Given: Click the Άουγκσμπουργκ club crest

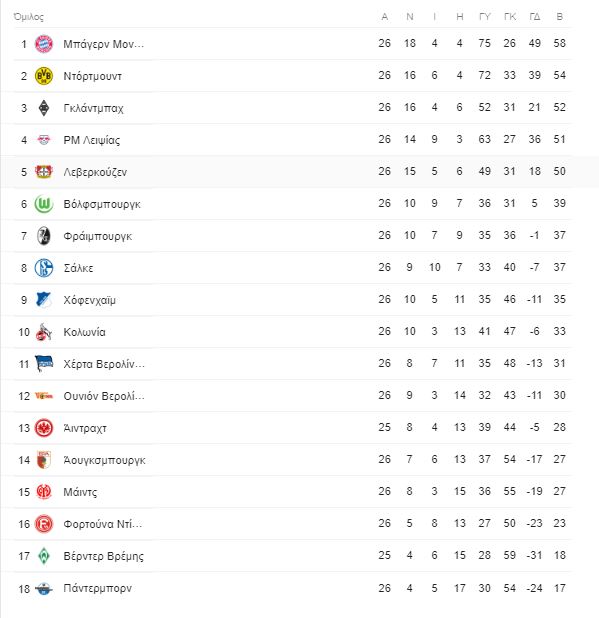Looking at the screenshot, I should pos(44,460).
